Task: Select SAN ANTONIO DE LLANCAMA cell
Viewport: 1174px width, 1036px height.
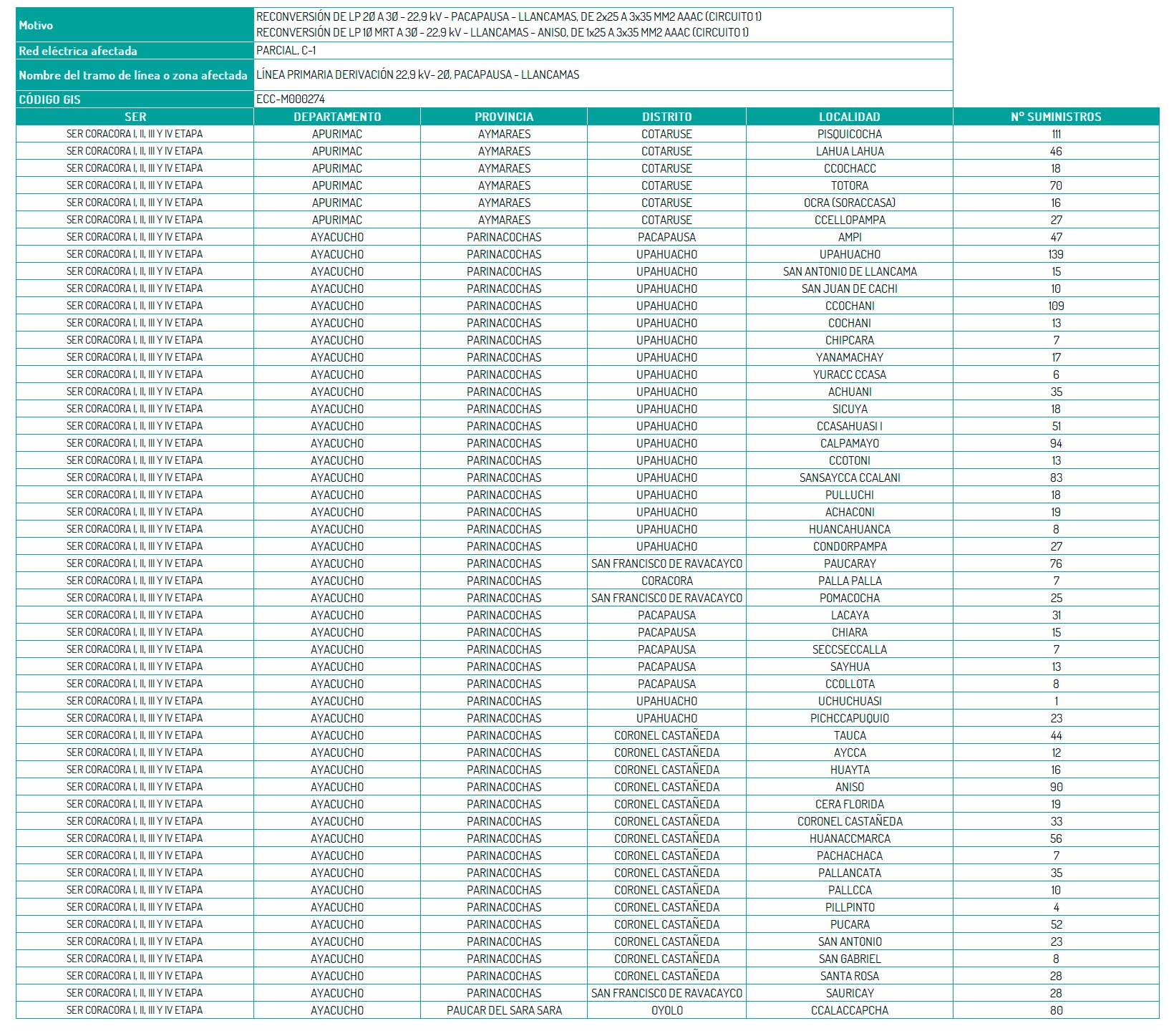Action: pos(850,271)
